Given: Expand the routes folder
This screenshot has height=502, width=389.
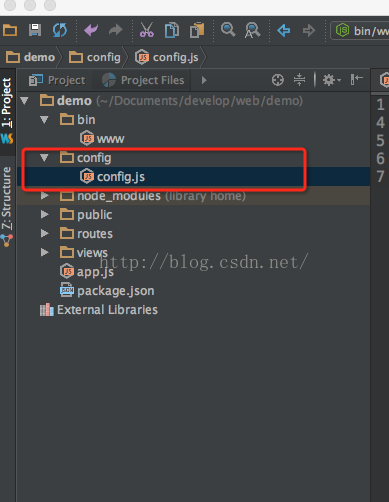Looking at the screenshot, I should [44, 233].
